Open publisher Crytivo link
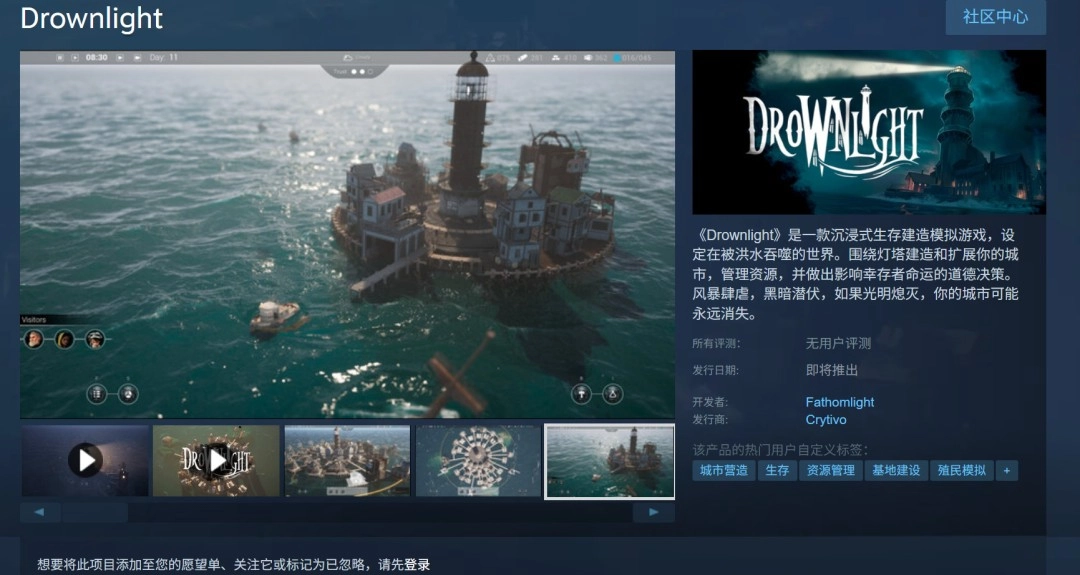 tap(826, 420)
